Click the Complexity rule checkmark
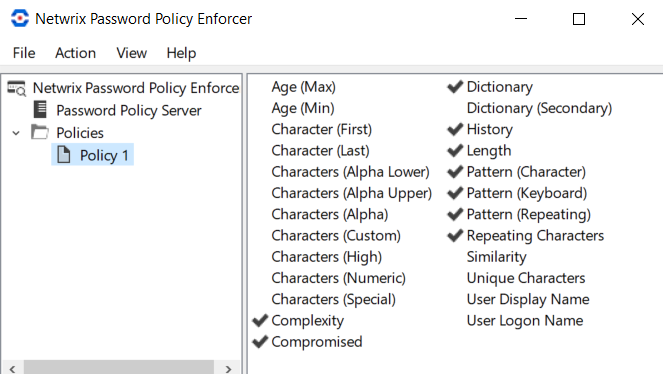663x374 pixels. pos(260,320)
